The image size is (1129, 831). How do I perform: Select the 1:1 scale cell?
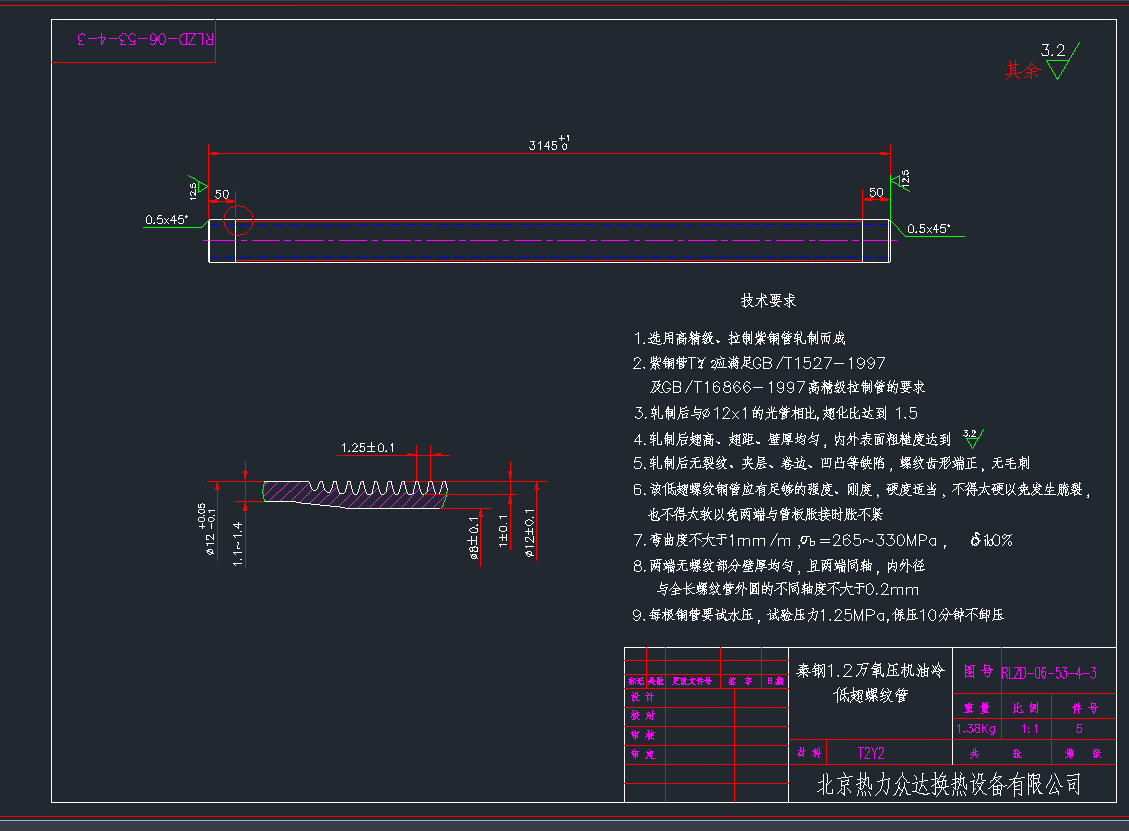pyautogui.click(x=1030, y=729)
